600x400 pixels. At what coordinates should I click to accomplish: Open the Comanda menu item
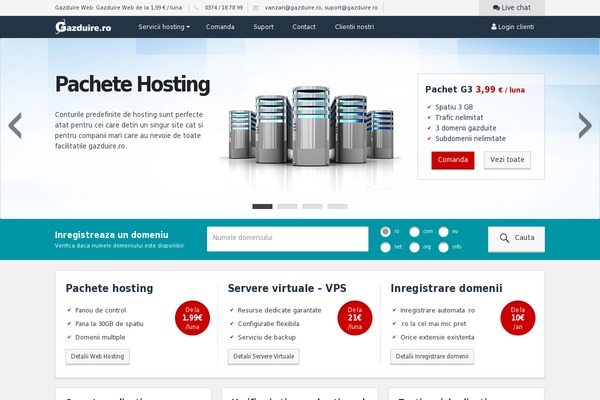click(x=220, y=27)
